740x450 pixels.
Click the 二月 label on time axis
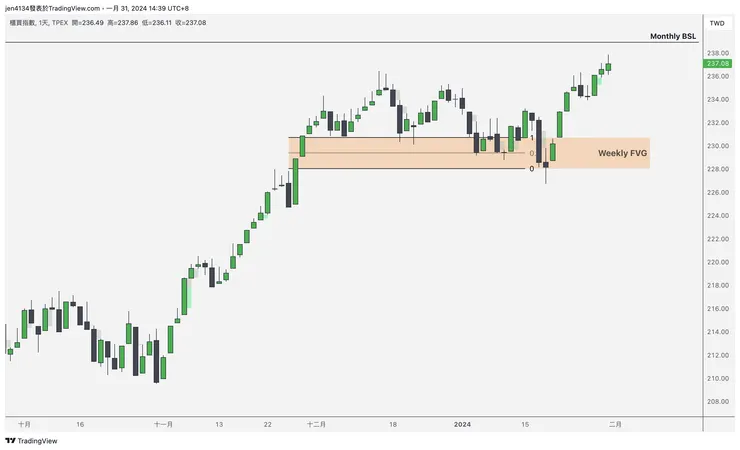[616, 423]
